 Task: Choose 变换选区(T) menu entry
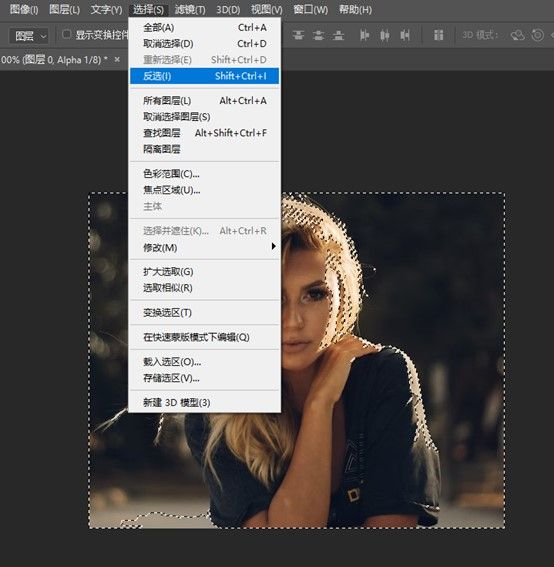[x=205, y=312]
